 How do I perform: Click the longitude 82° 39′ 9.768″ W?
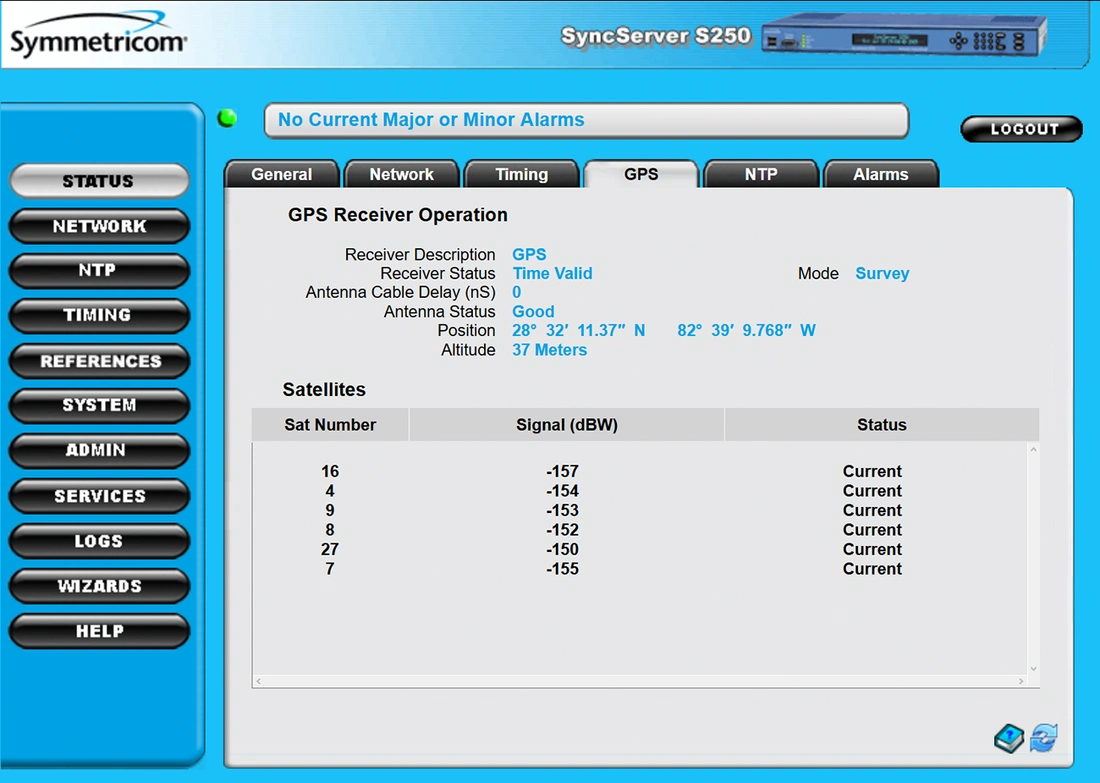tap(746, 330)
